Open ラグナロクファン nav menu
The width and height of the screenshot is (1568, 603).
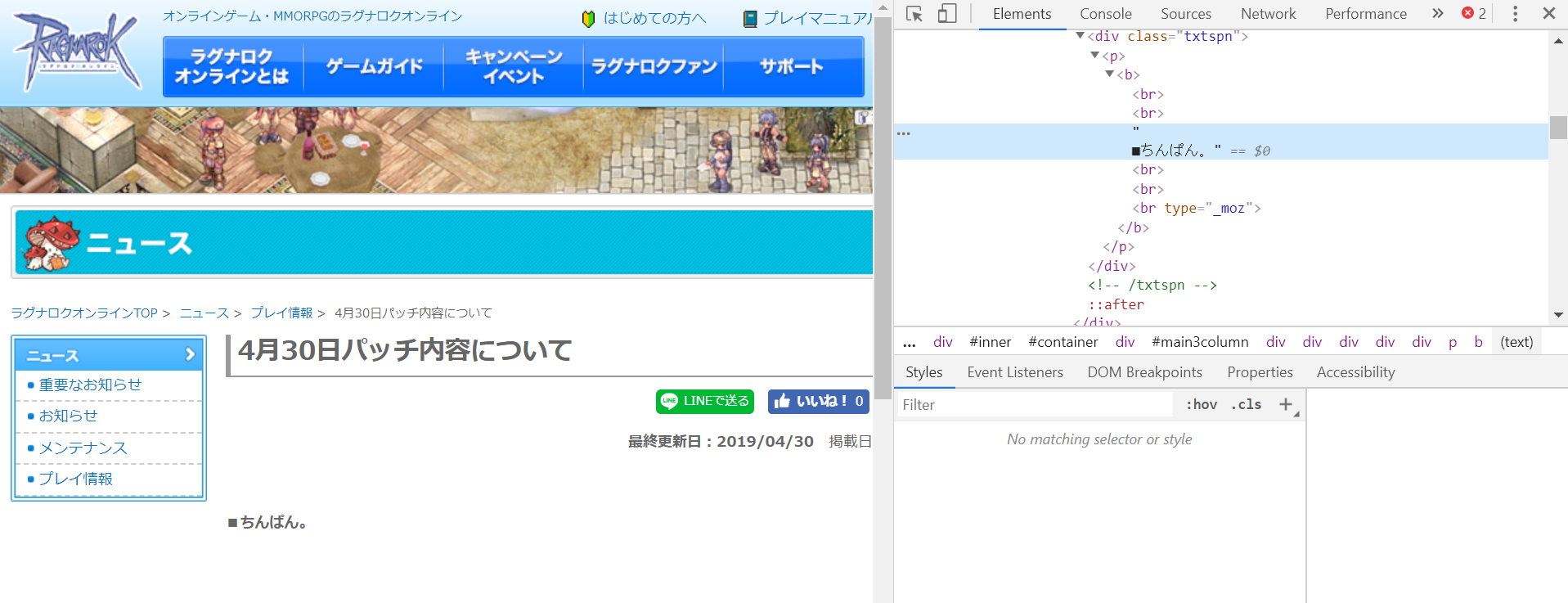pyautogui.click(x=654, y=66)
